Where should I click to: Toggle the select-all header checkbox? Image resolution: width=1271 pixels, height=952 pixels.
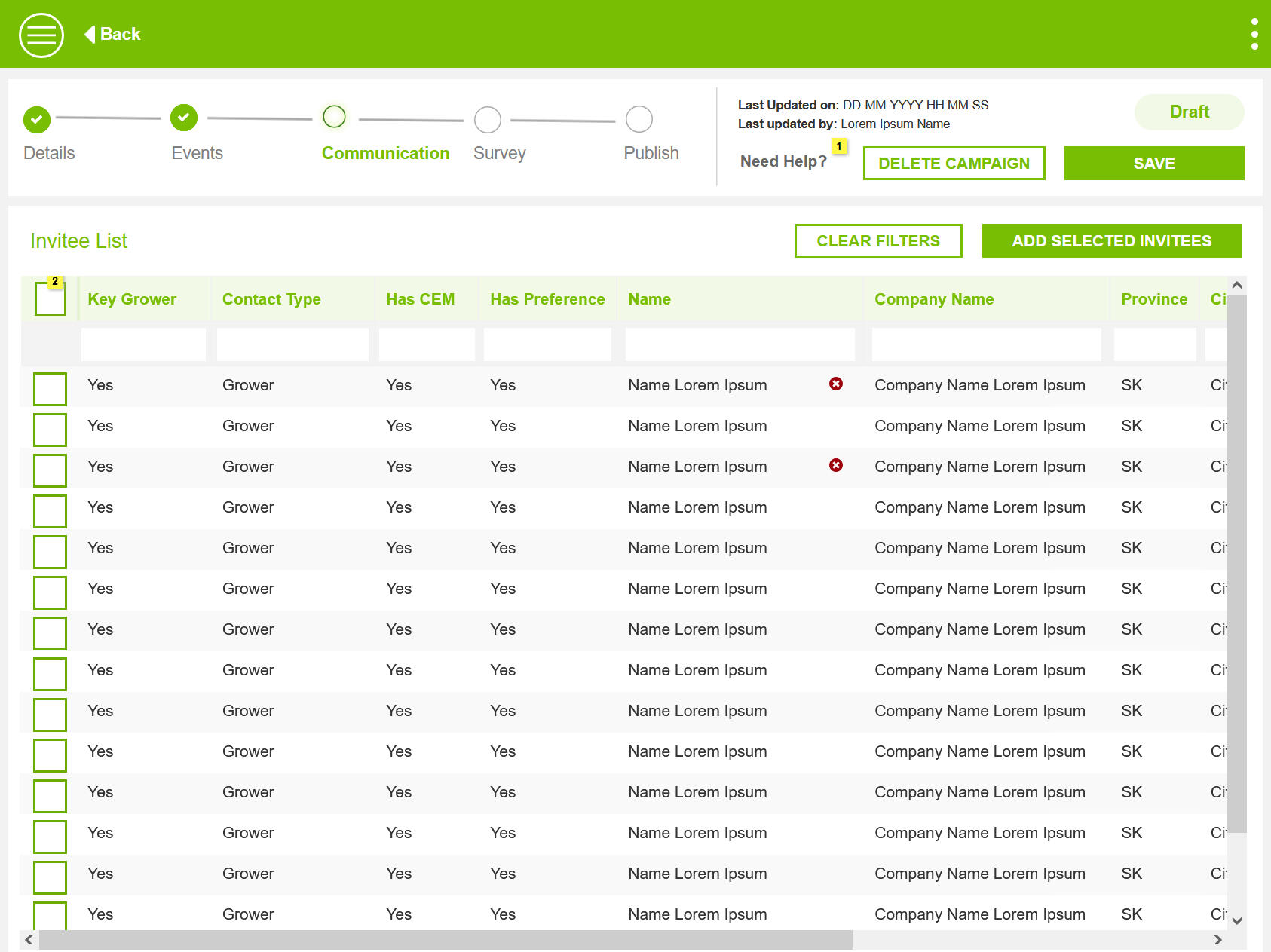pyautogui.click(x=50, y=299)
